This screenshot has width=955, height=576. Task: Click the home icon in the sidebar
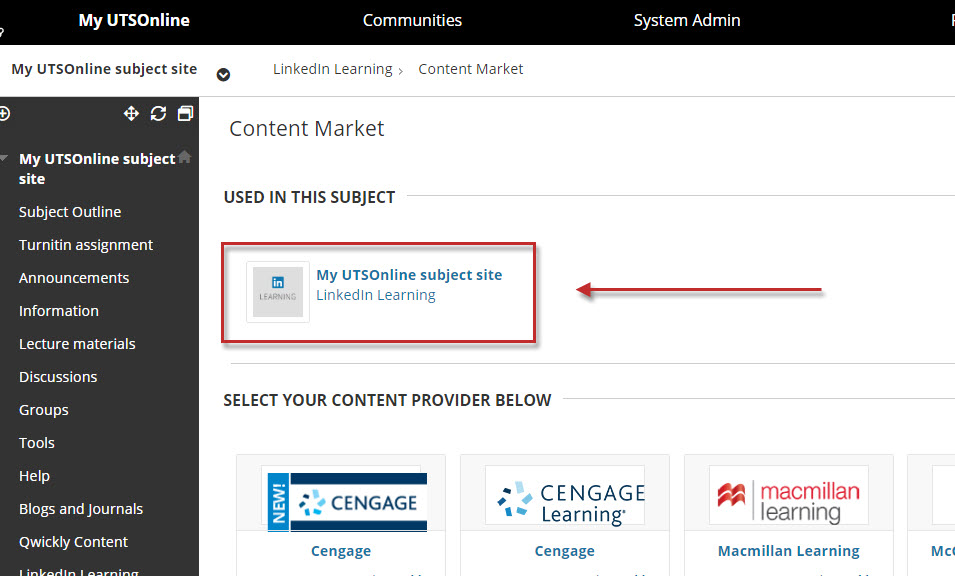point(184,157)
